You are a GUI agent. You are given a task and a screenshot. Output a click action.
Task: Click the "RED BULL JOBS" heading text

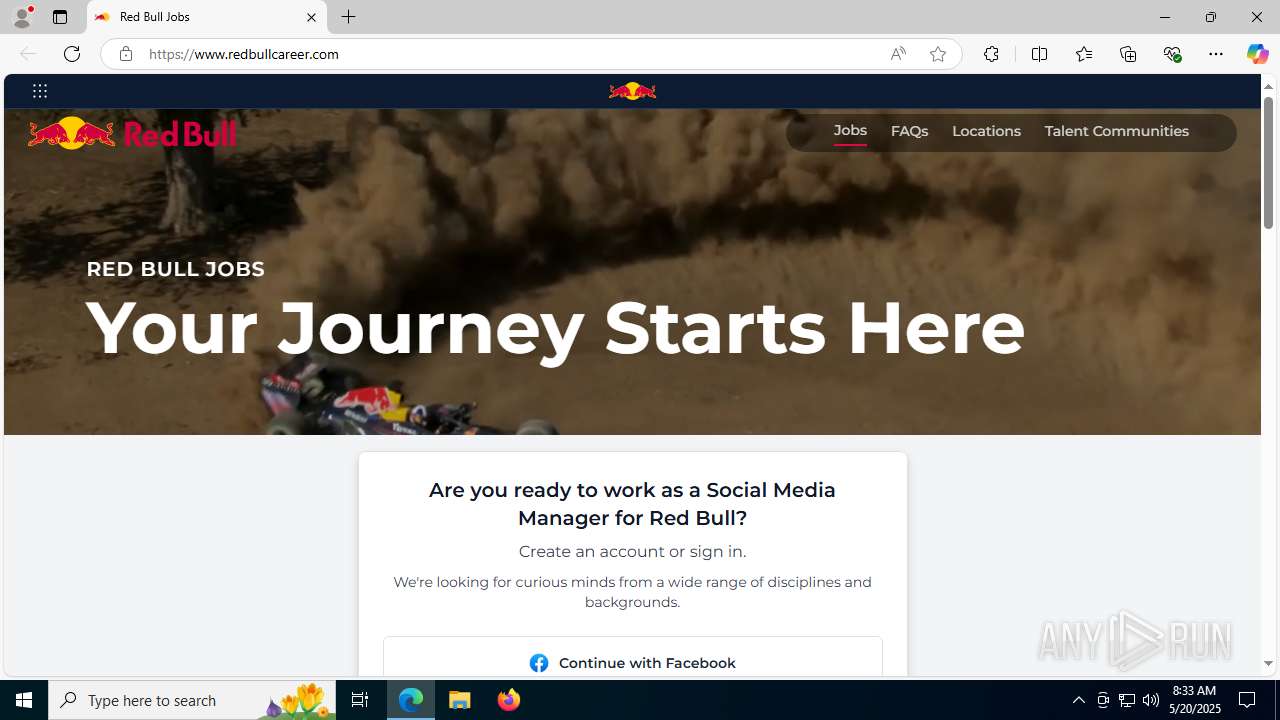pos(175,269)
